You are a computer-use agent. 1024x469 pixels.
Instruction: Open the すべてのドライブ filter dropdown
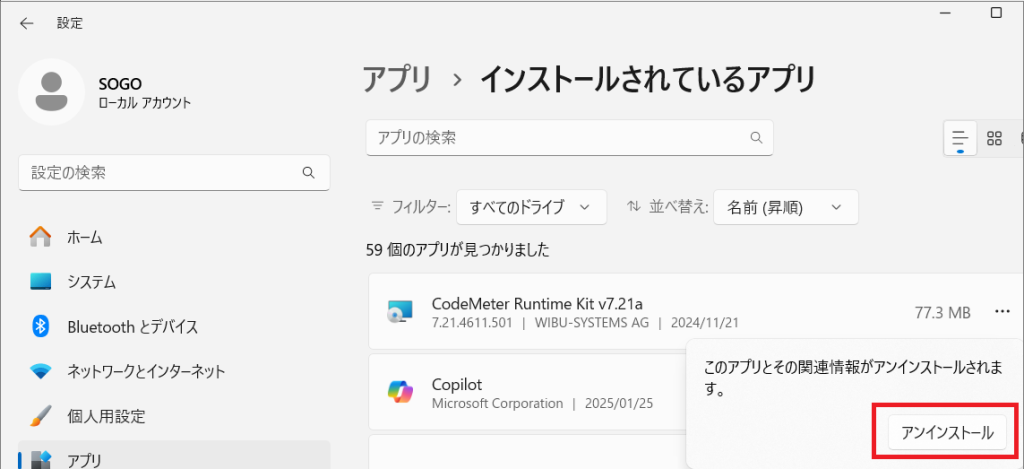[532, 207]
